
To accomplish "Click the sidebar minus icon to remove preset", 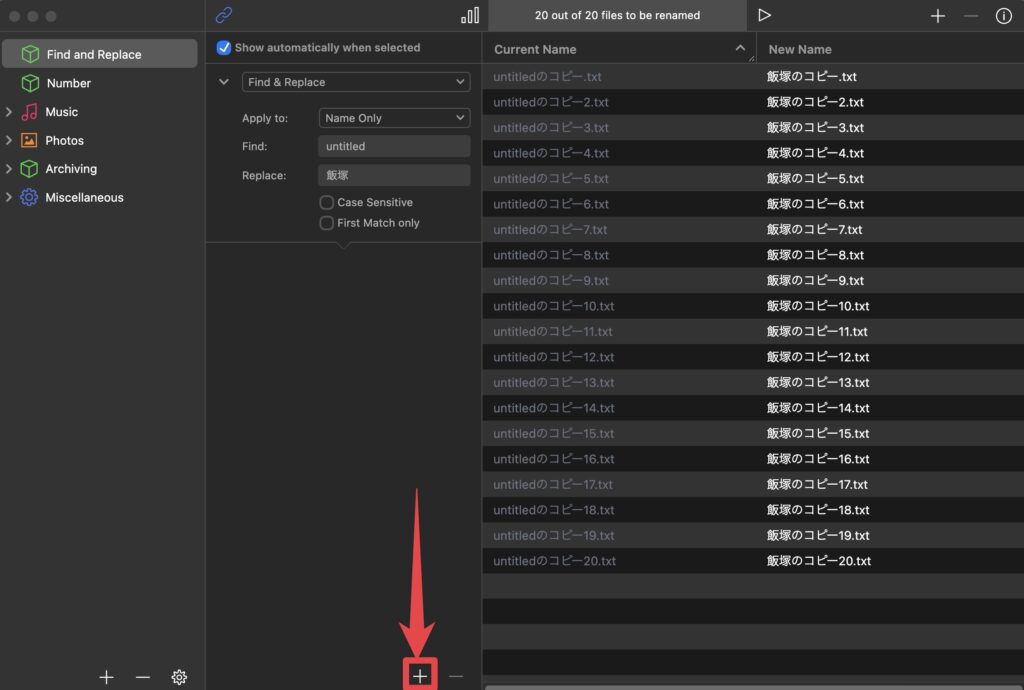I will [x=142, y=677].
